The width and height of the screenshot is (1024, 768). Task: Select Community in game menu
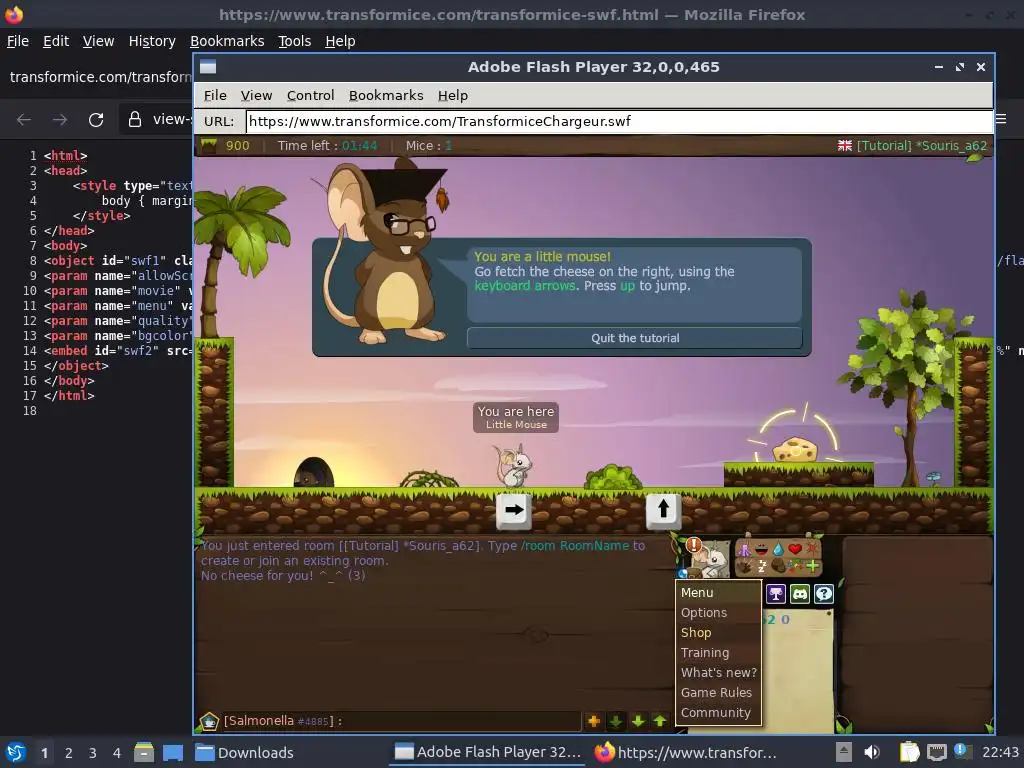718,712
